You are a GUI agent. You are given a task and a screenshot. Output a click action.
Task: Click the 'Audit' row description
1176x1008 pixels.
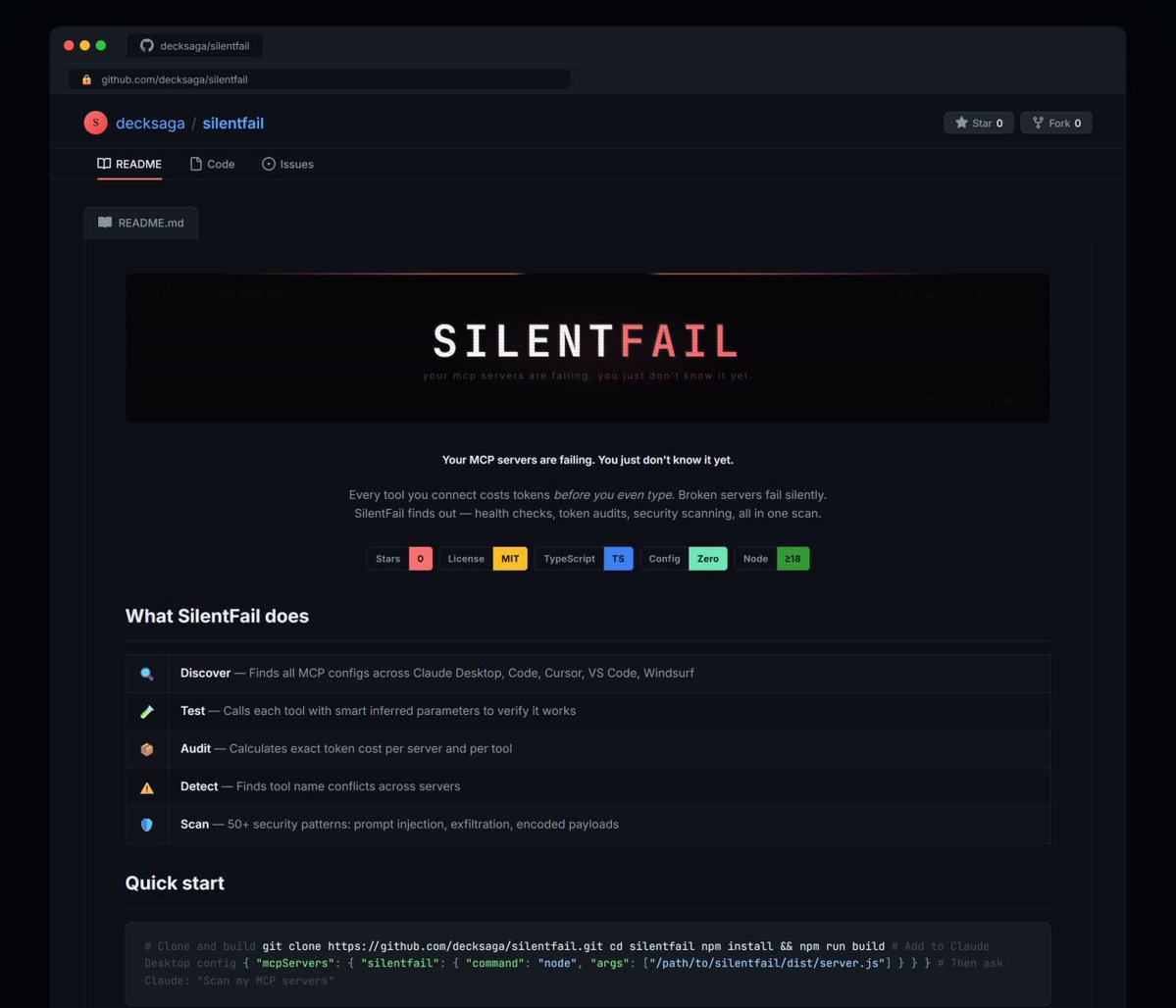click(x=371, y=748)
